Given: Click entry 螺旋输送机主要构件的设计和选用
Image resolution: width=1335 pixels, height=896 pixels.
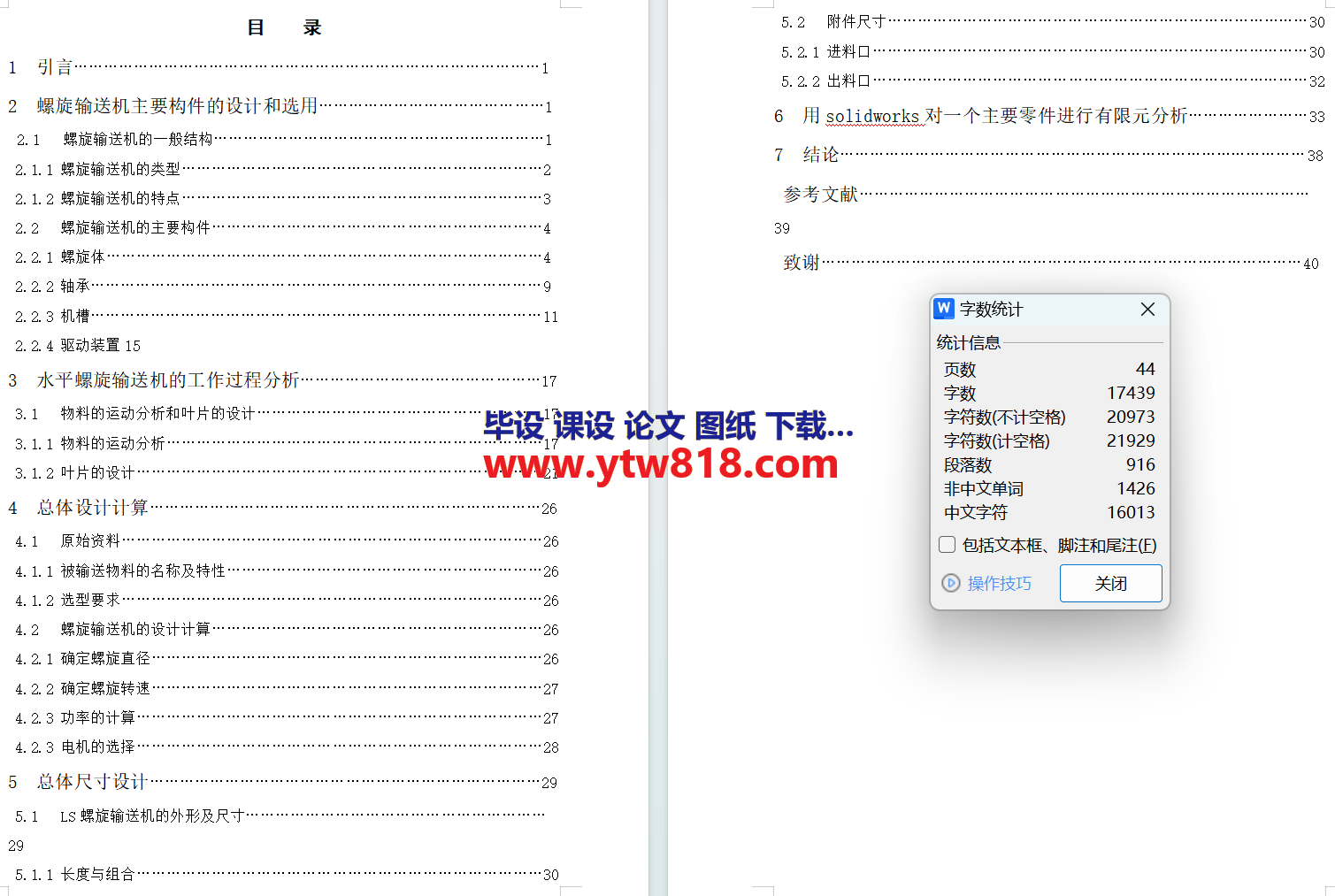Looking at the screenshot, I should 280,106.
